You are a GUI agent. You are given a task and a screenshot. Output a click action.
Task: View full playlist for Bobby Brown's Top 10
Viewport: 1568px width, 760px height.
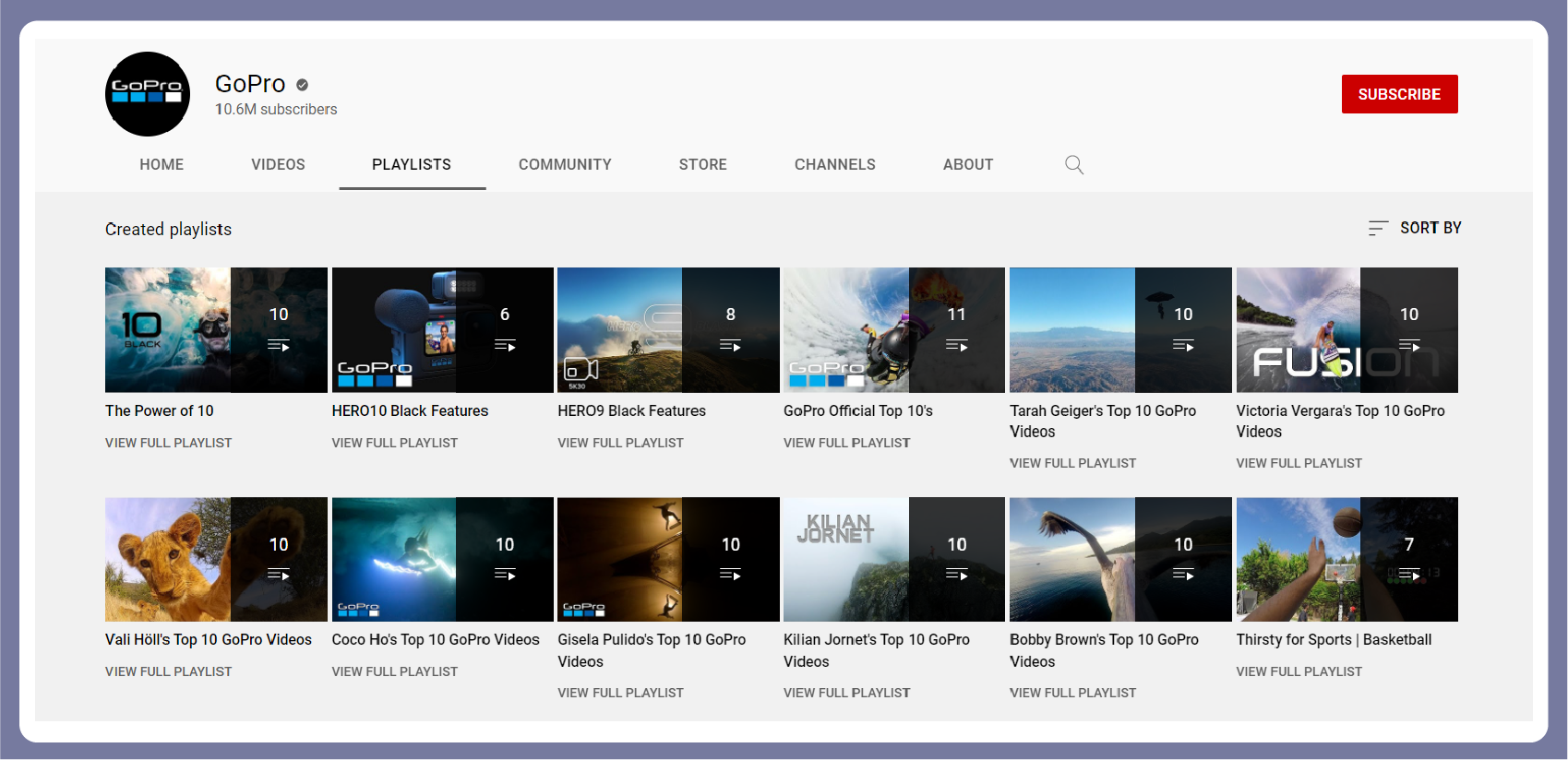point(1073,693)
